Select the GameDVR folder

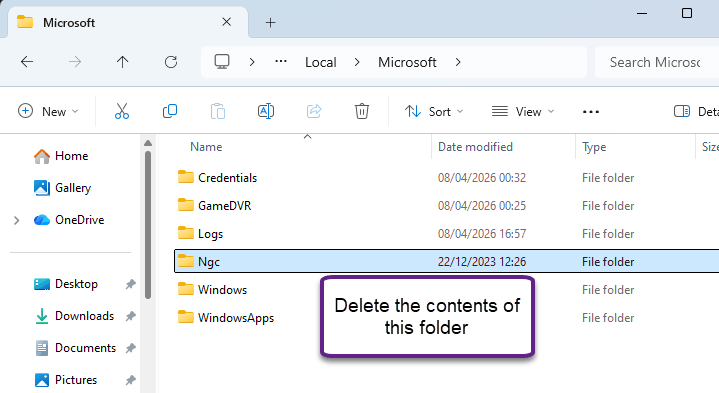point(447,205)
